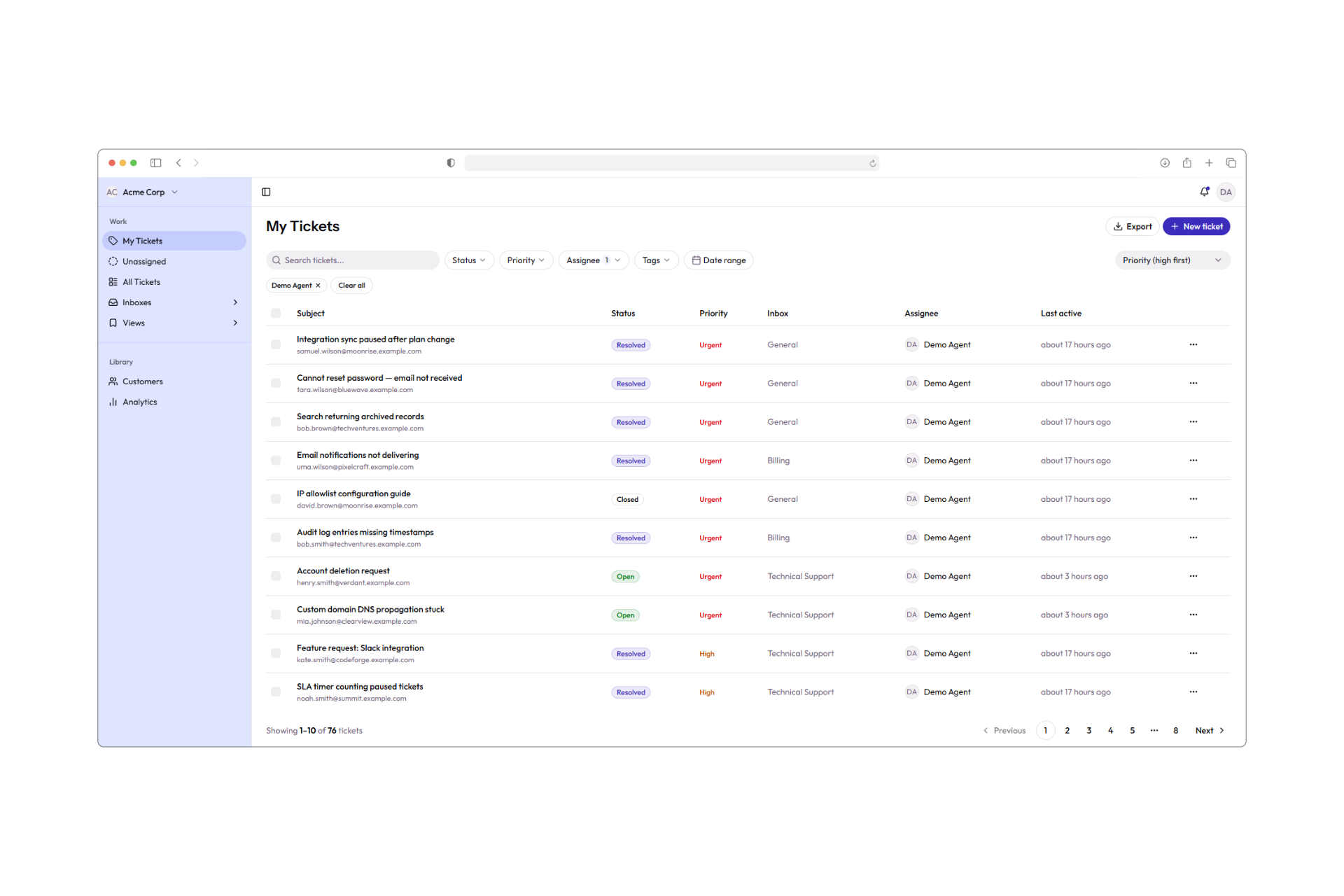This screenshot has height=896, width=1344.
Task: Open row actions for Custom domain DNS ticket
Action: coord(1193,615)
